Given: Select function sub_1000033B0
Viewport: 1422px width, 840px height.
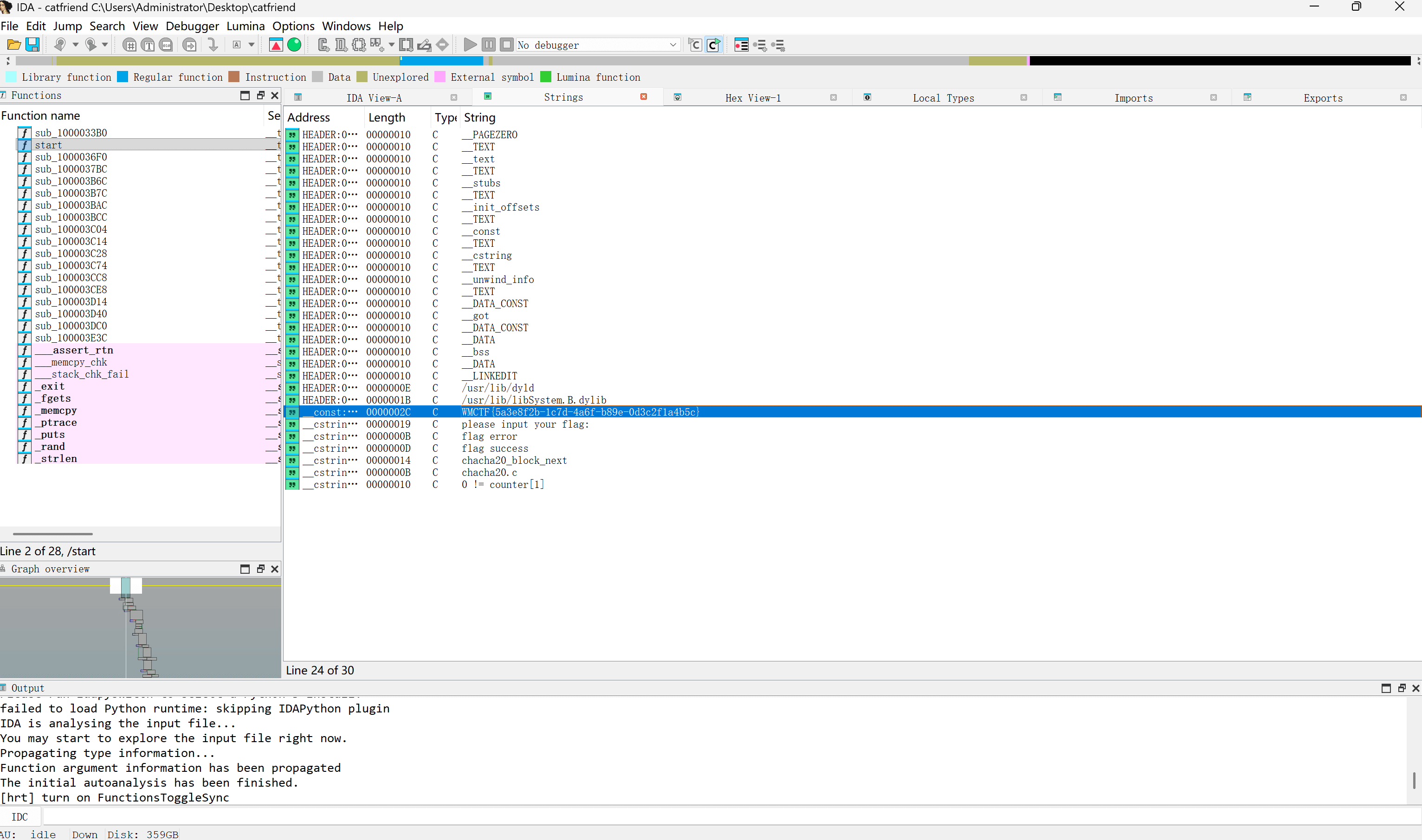Looking at the screenshot, I should click(149, 133).
